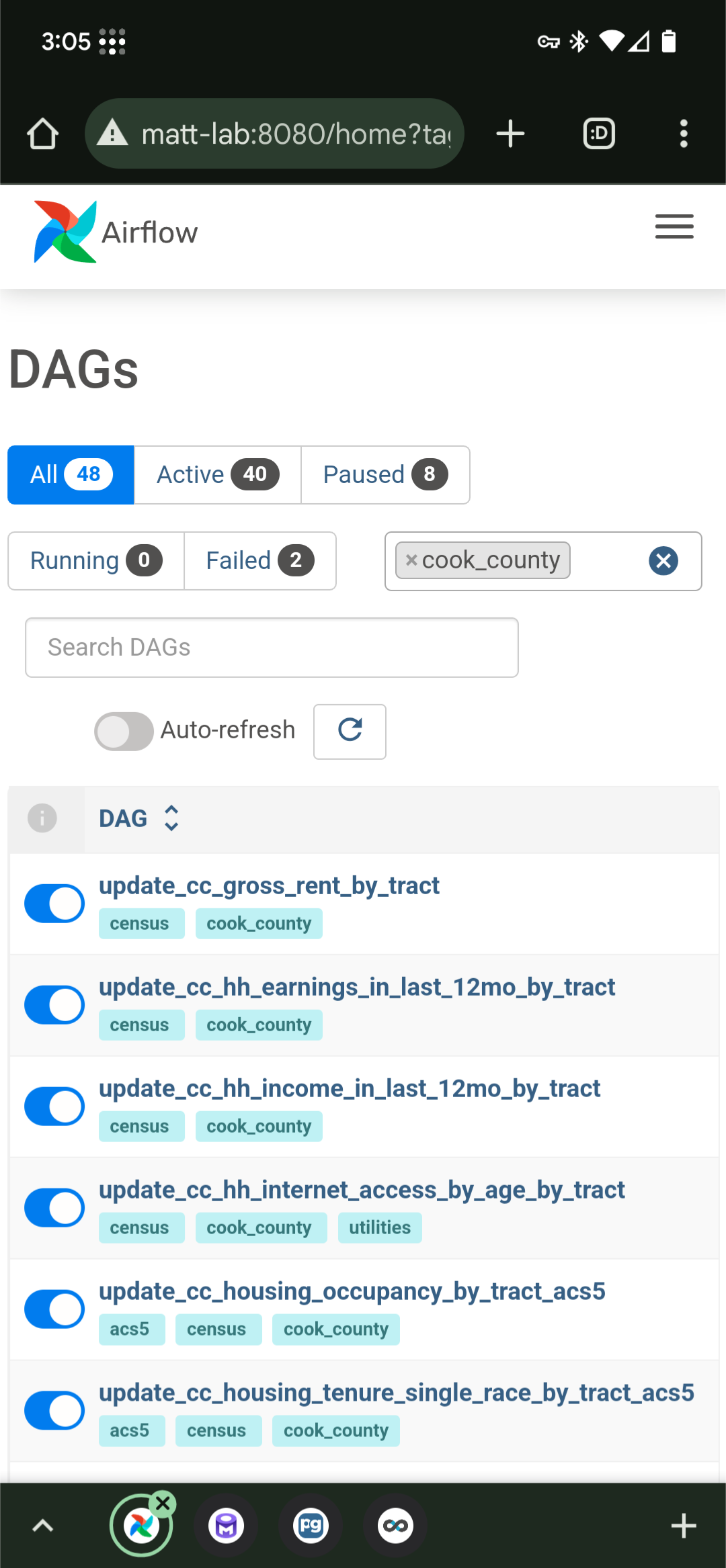Click the DAG table info icon

pyautogui.click(x=42, y=818)
